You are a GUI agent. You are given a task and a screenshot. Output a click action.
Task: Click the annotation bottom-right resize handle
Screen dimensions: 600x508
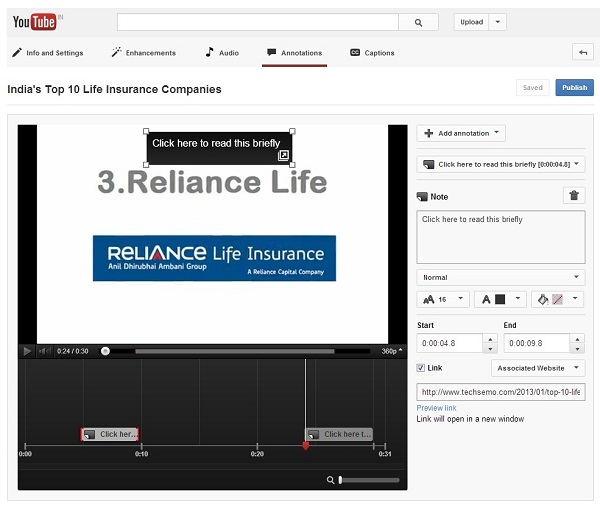tap(292, 164)
